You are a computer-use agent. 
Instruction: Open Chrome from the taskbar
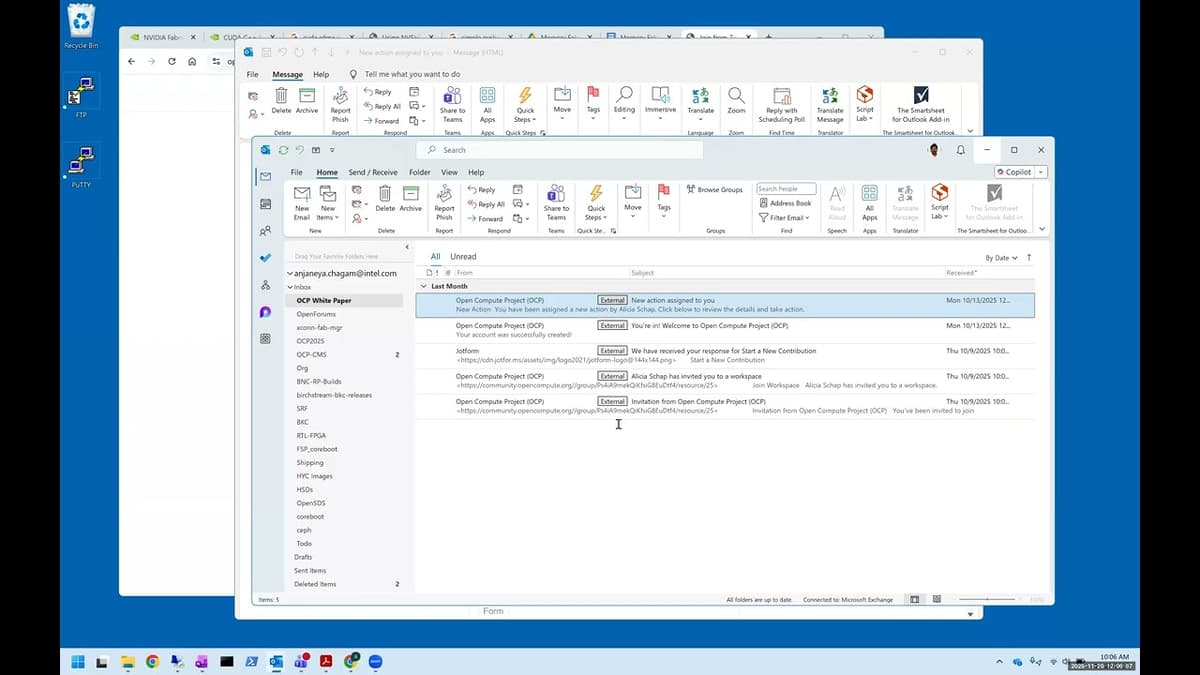[x=152, y=661]
